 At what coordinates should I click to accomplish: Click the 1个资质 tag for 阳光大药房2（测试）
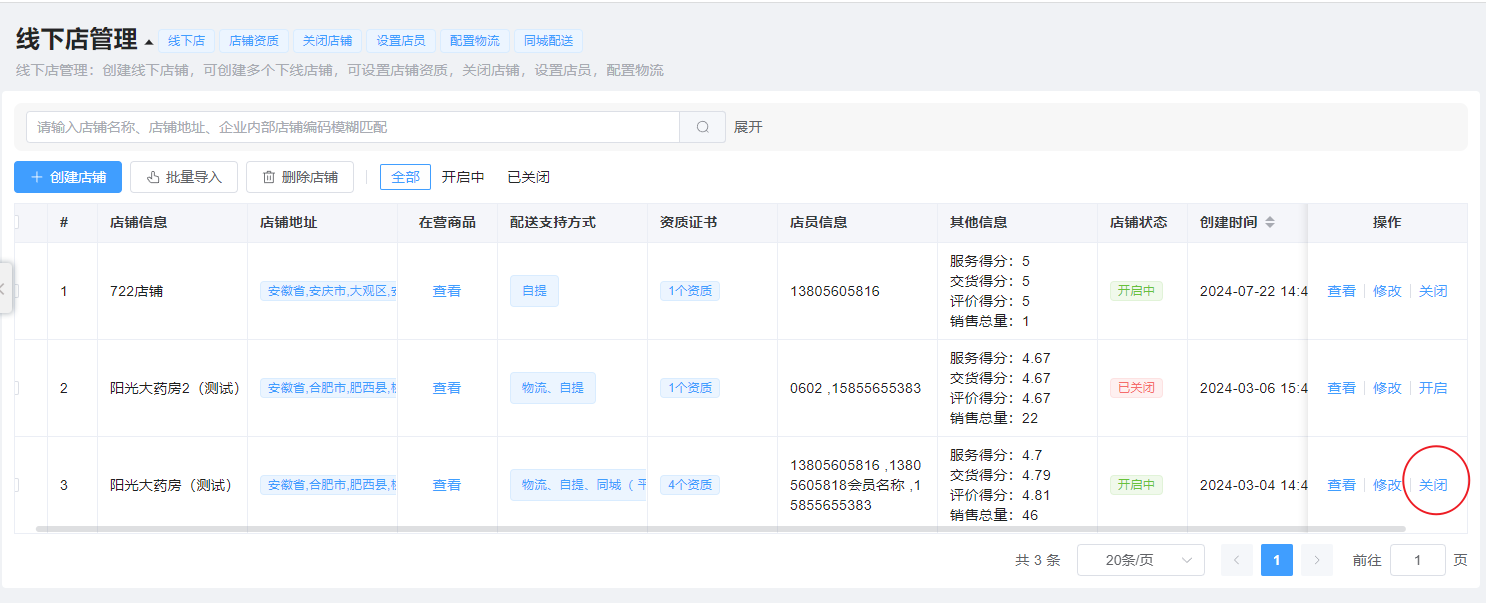click(x=690, y=388)
